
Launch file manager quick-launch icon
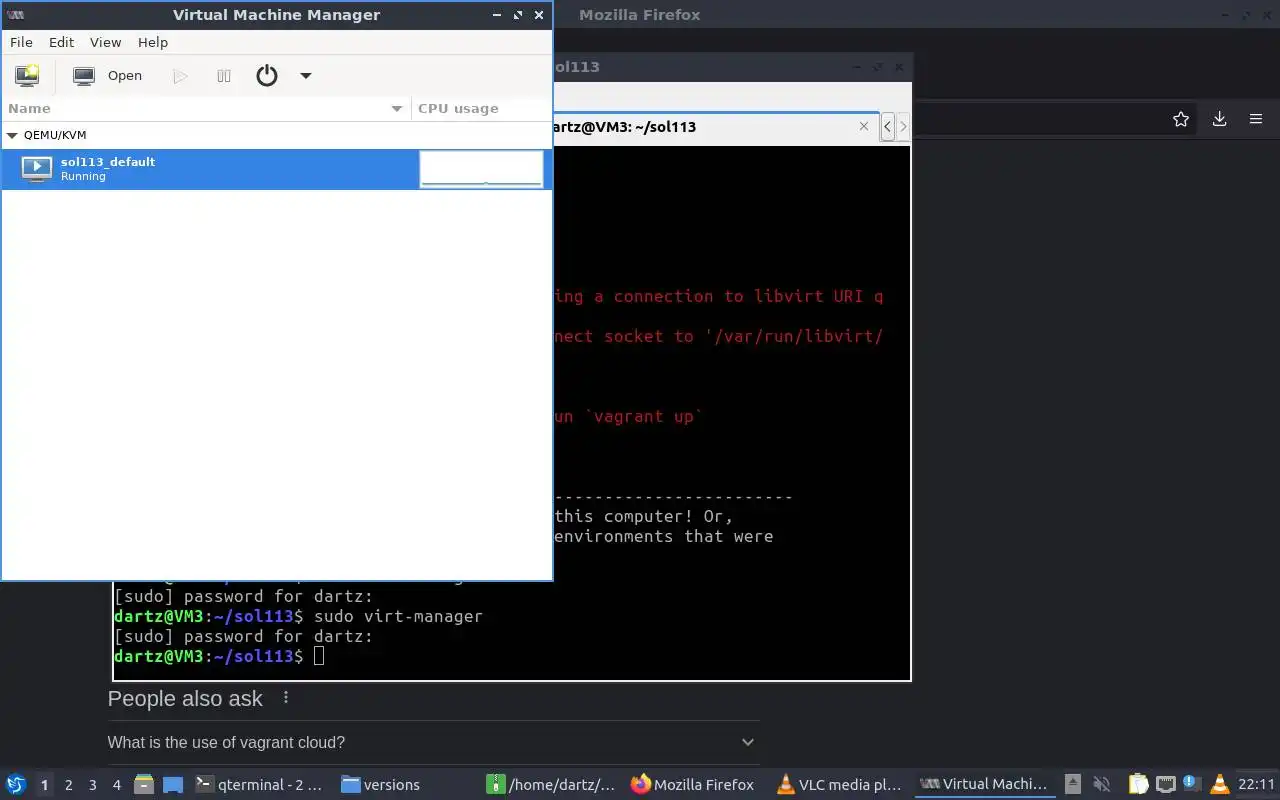(143, 785)
